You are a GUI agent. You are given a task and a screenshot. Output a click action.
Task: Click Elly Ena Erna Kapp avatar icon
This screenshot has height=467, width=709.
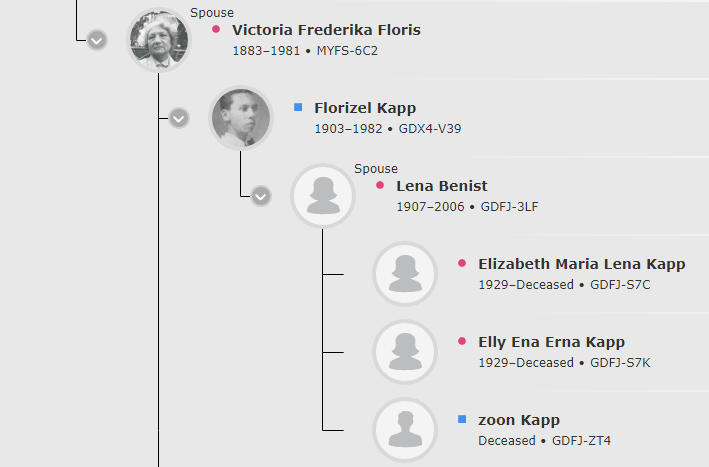pos(406,352)
